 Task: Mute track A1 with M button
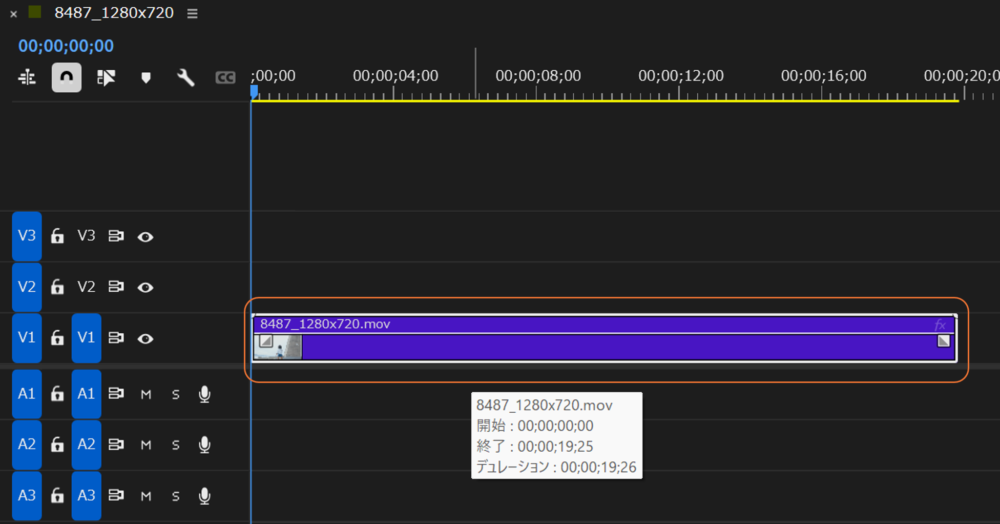coord(146,395)
